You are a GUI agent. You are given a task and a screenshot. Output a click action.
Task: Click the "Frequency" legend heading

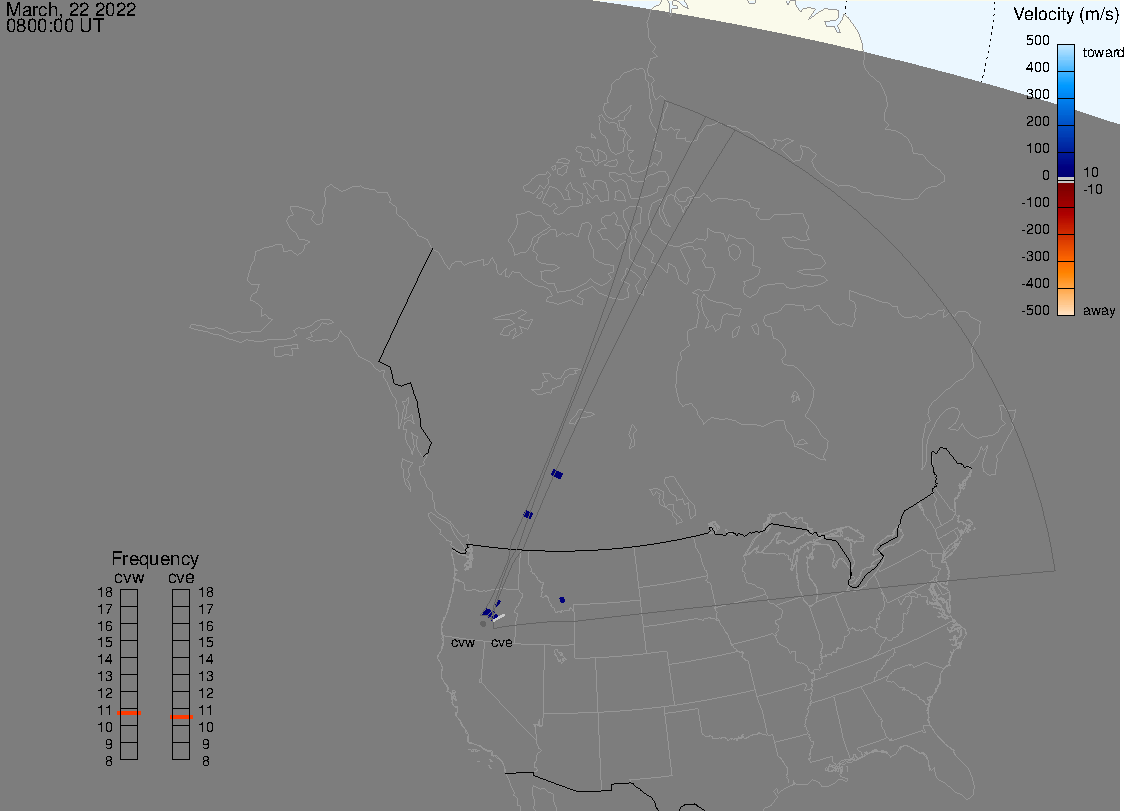[155, 559]
